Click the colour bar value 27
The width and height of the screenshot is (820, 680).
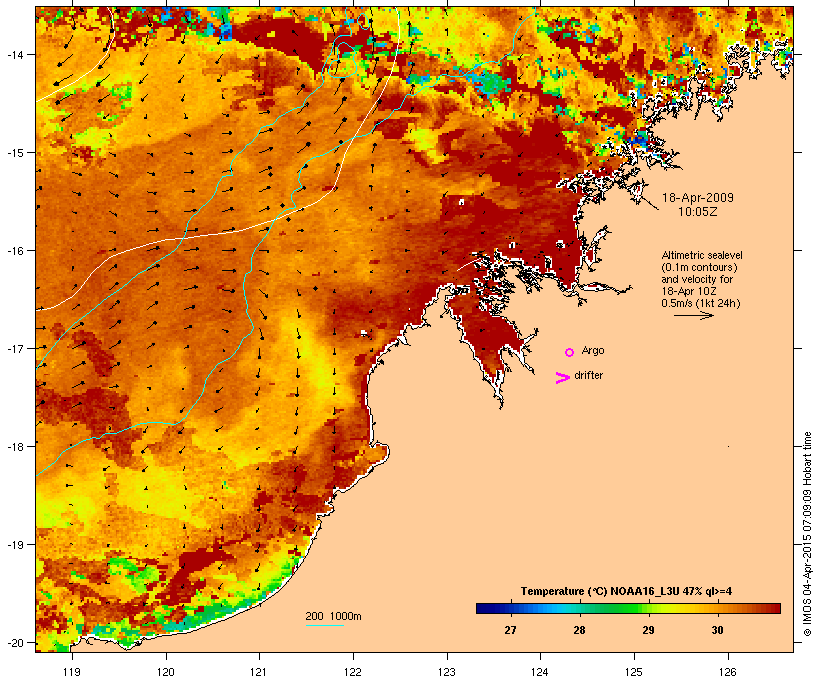point(510,630)
